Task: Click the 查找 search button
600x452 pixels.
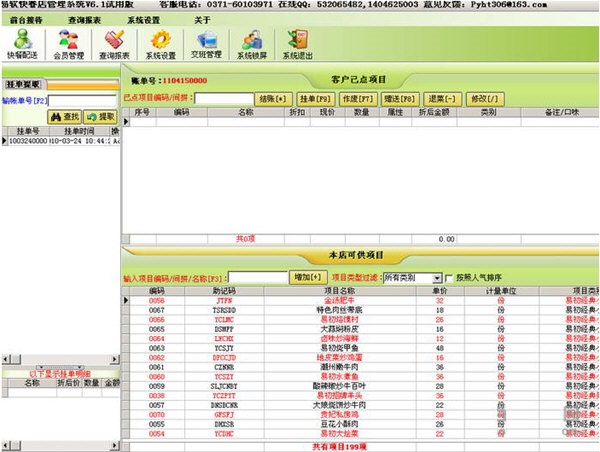Action: click(64, 117)
